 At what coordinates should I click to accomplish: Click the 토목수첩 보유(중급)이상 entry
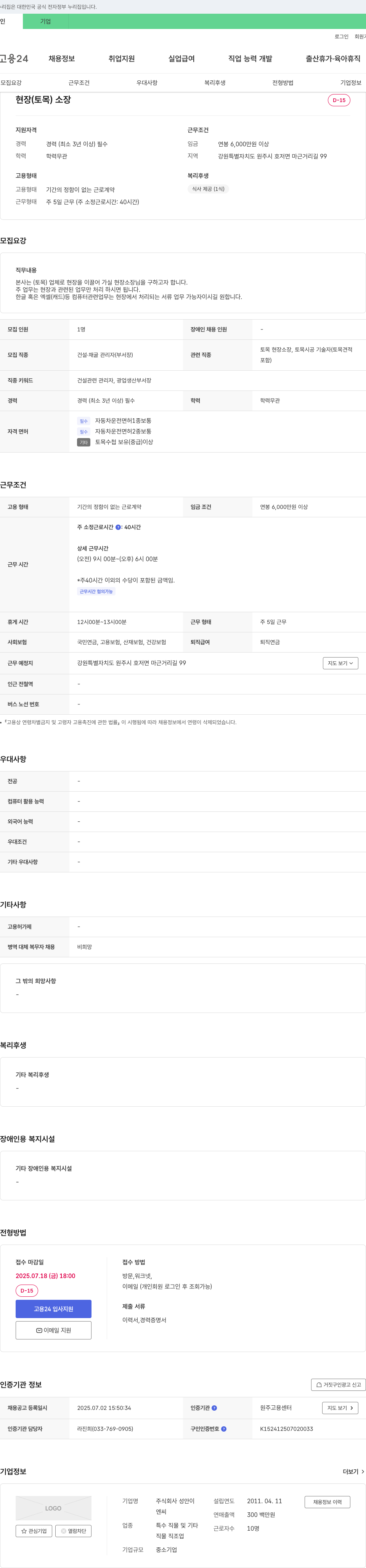tap(124, 442)
